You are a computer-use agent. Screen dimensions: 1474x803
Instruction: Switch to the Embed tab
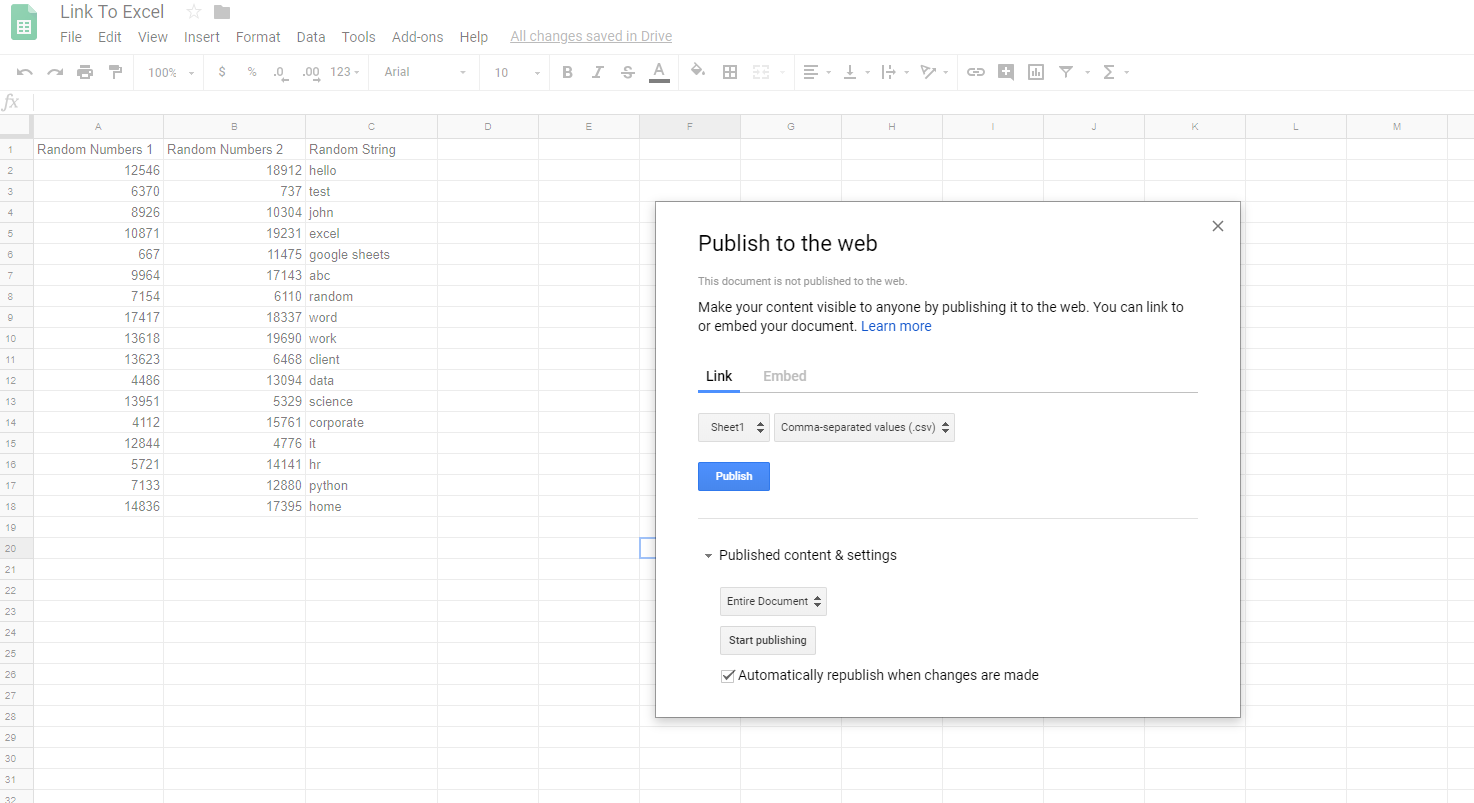785,376
